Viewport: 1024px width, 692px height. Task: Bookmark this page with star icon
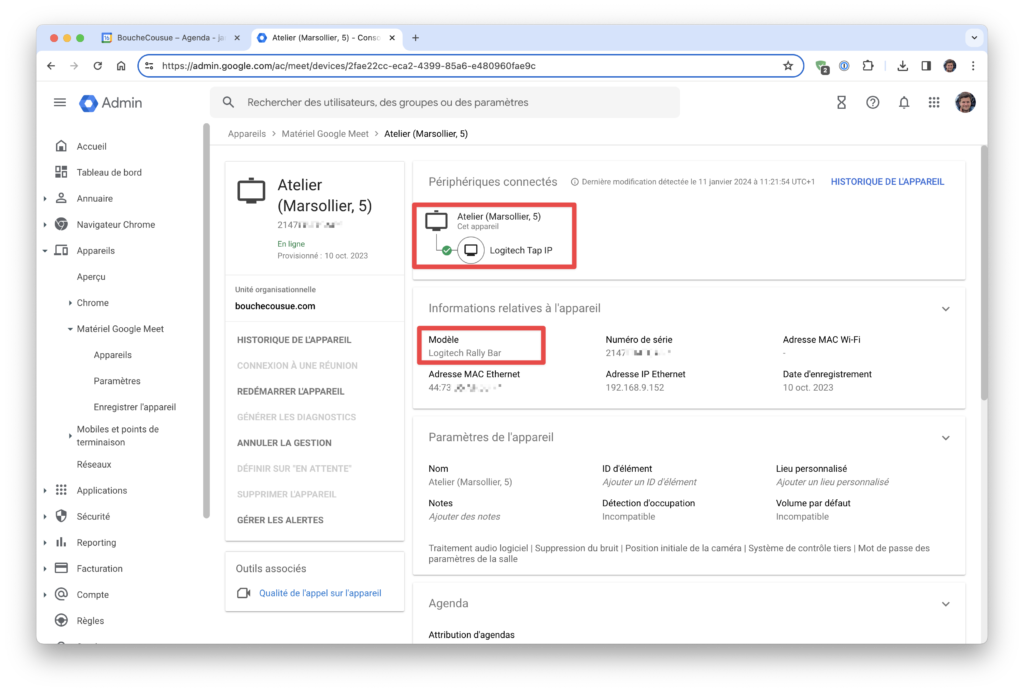pos(788,66)
